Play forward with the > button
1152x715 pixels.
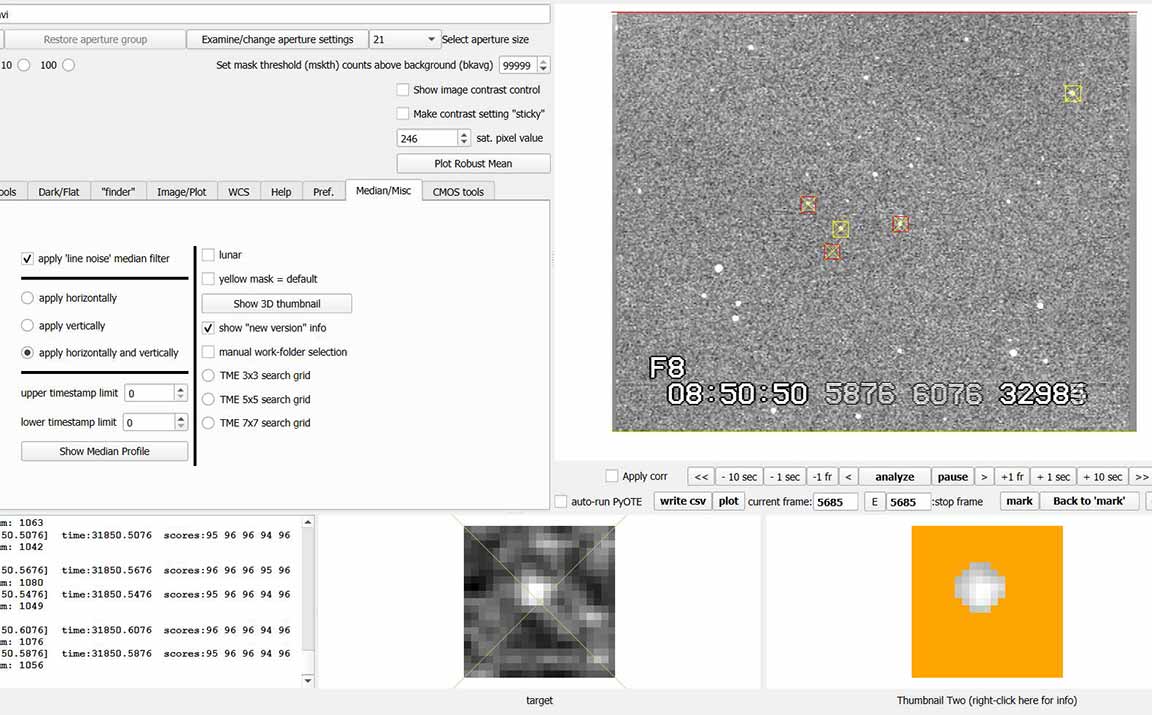[984, 477]
